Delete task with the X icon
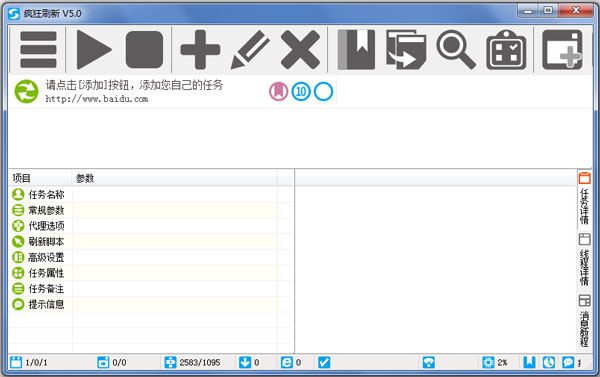The width and height of the screenshot is (600, 377). [x=300, y=50]
